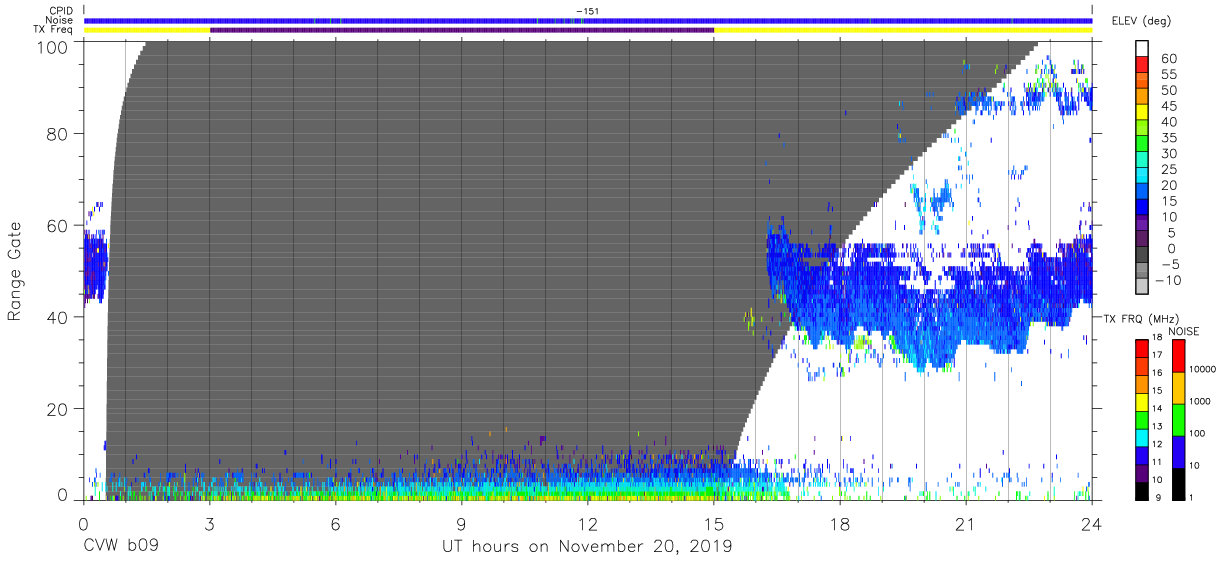Select the black bottom segment of TX FRQ bar

tap(1141, 491)
